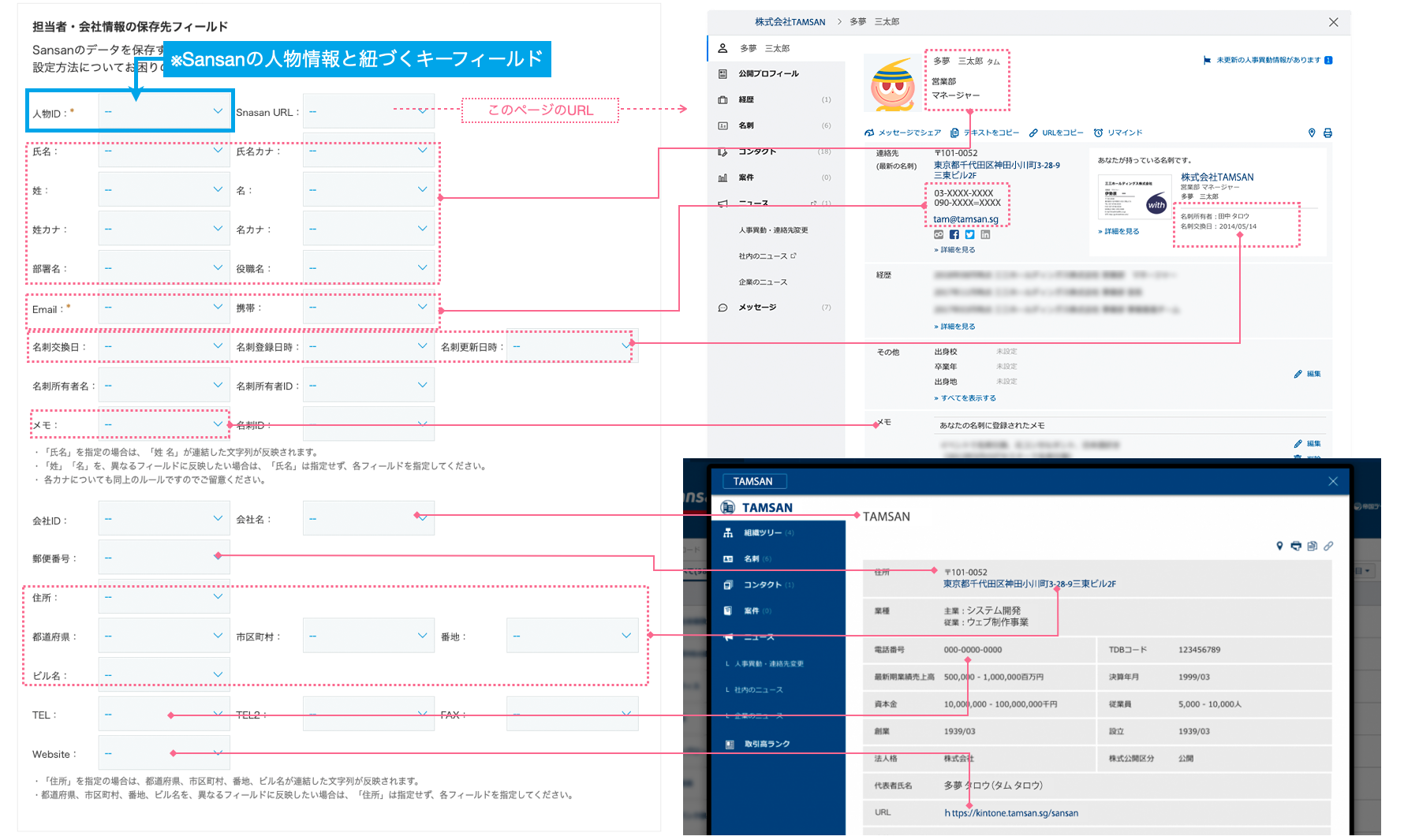Click the business card thumbnail image
The width and height of the screenshot is (1419, 840).
[x=1134, y=197]
